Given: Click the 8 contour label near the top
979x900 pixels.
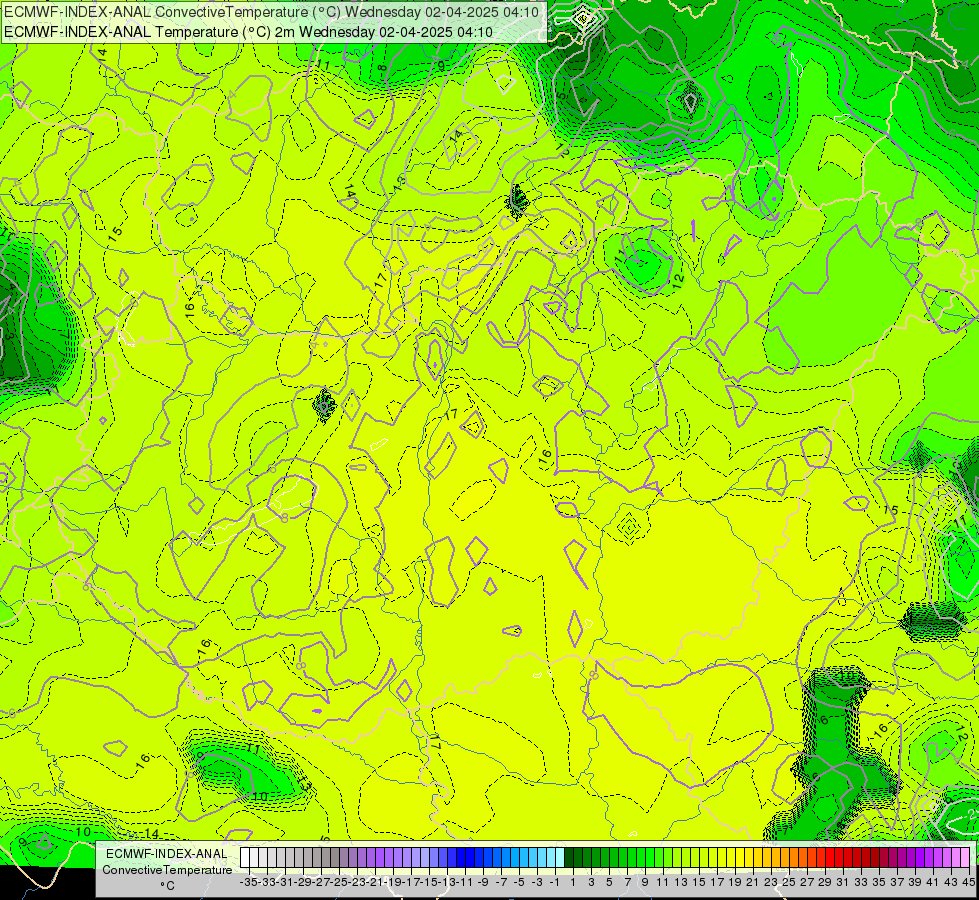Looking at the screenshot, I should click(381, 67).
